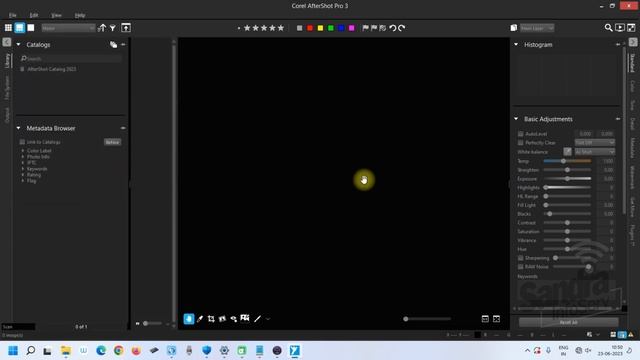Open the magnifier search icon in toolbar

(608, 28)
